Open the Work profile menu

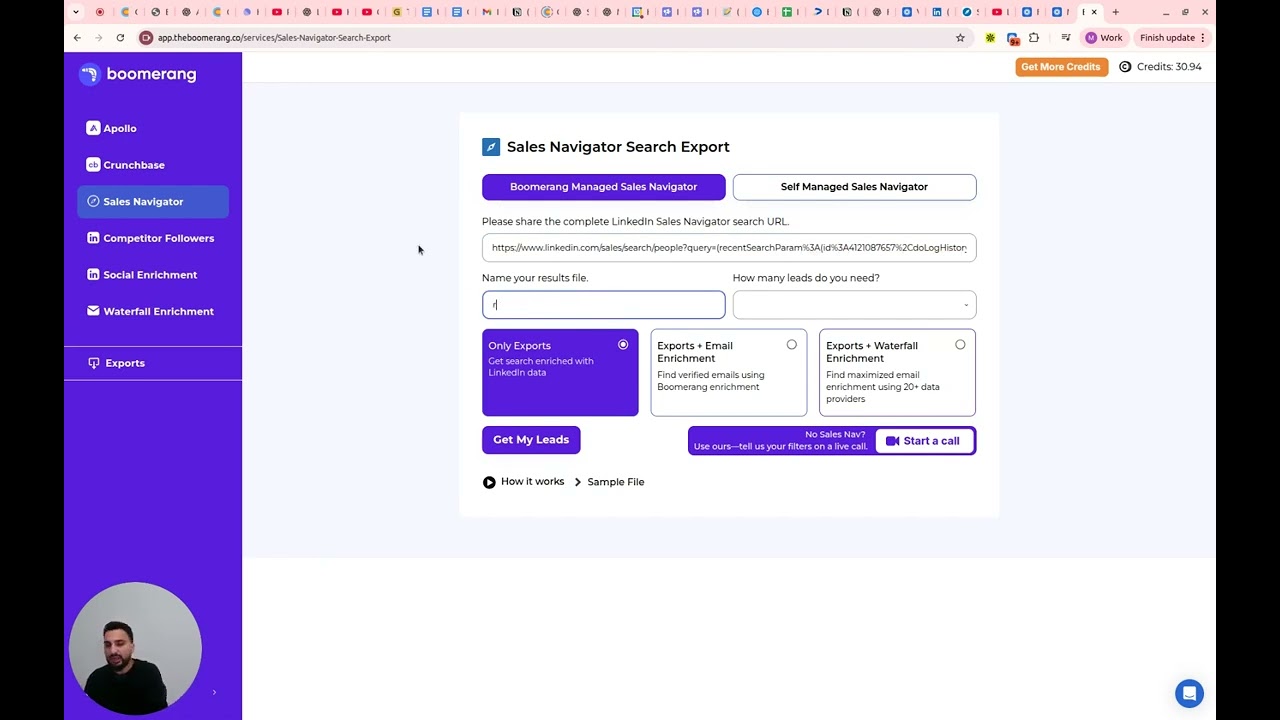pyautogui.click(x=1104, y=38)
